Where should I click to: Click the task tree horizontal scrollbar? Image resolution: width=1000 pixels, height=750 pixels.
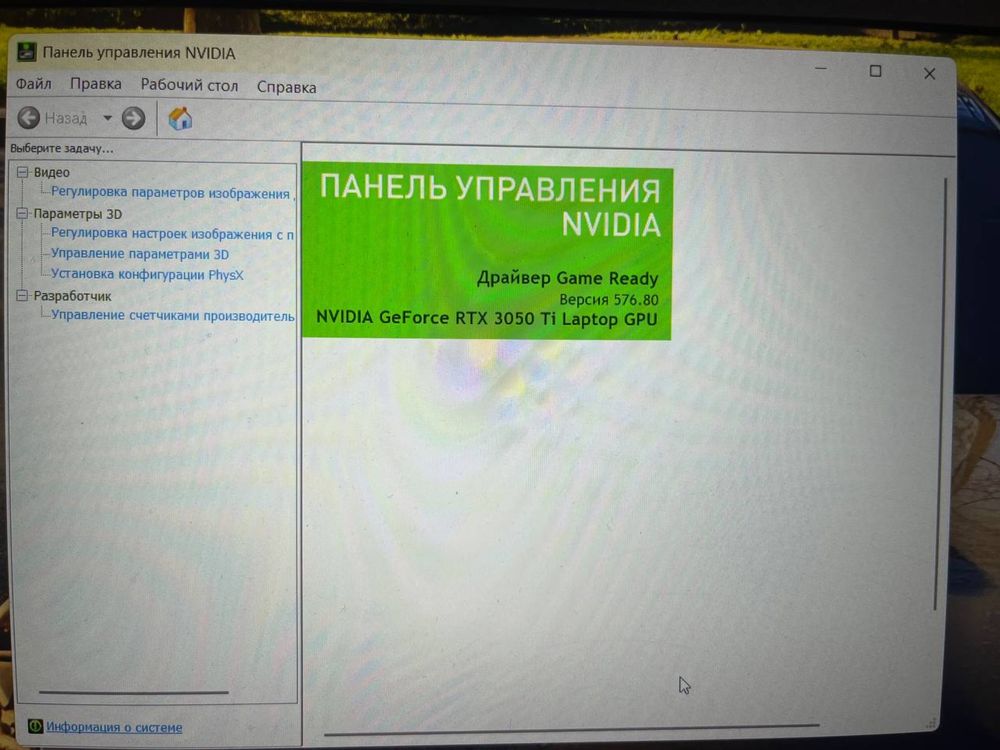(x=133, y=692)
